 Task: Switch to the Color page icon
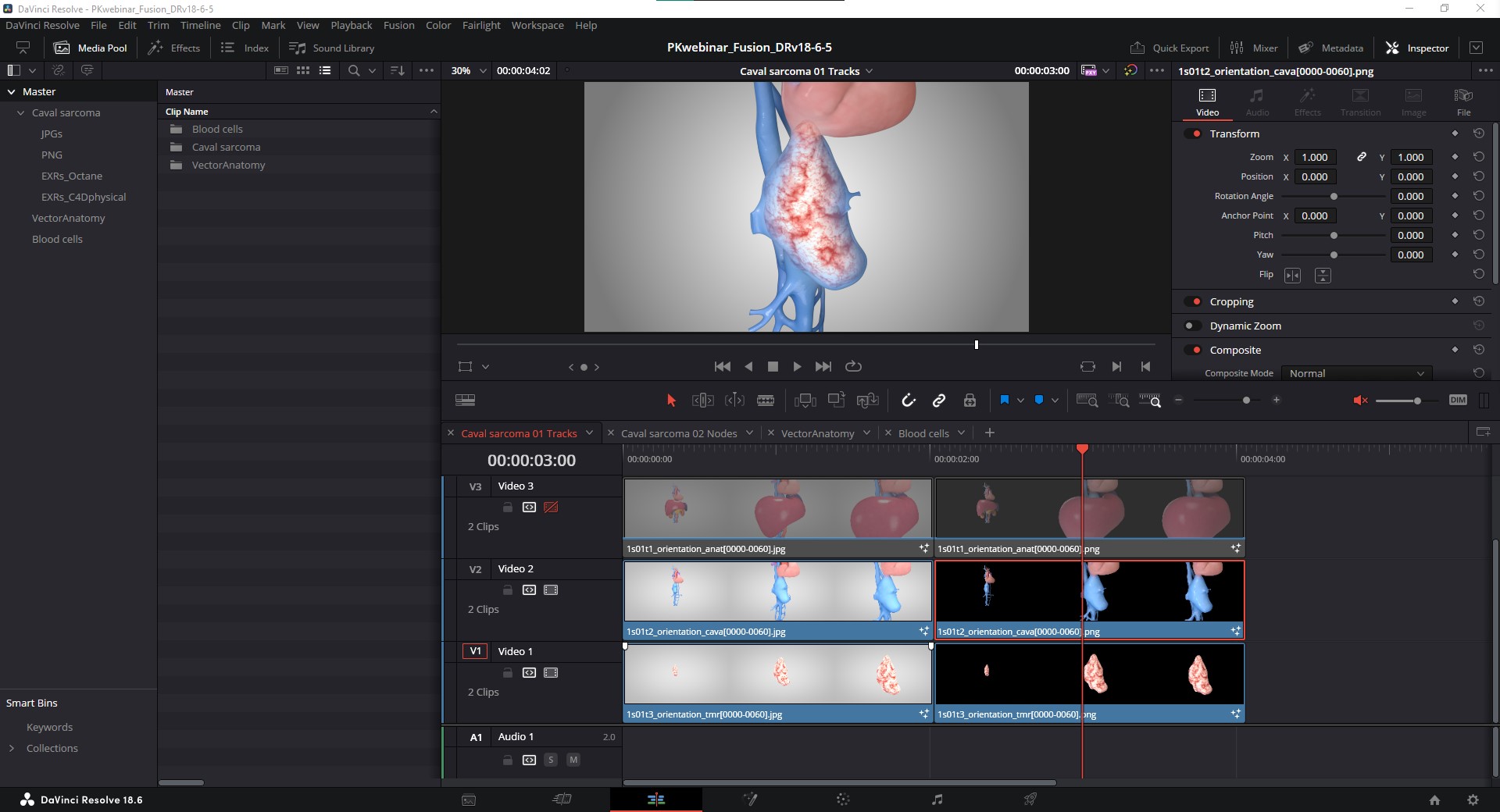[843, 799]
